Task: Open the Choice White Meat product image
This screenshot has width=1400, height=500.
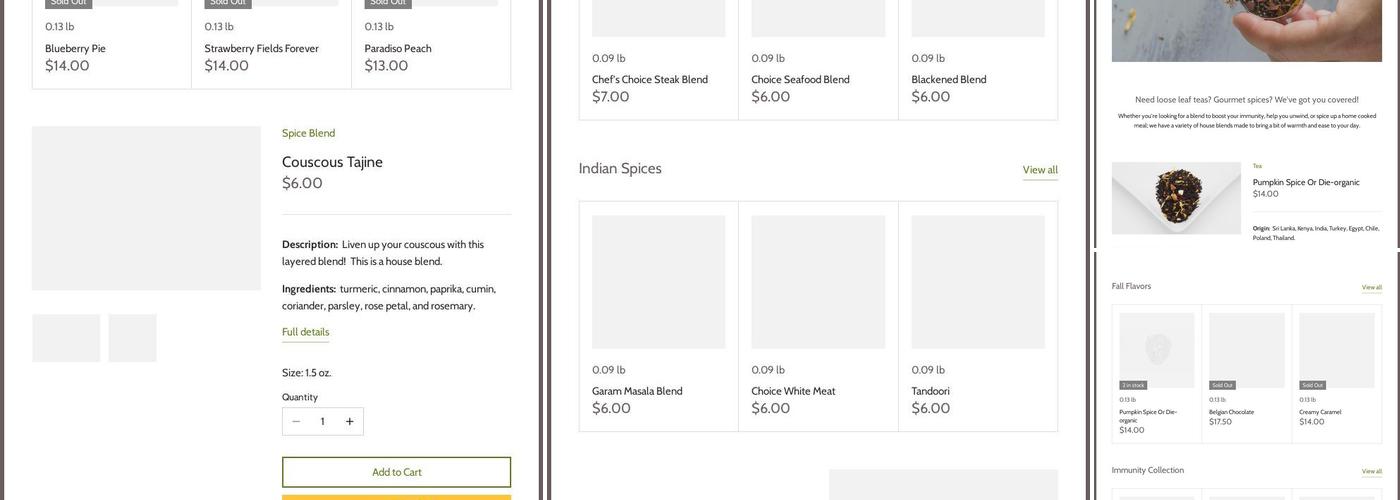Action: (818, 282)
